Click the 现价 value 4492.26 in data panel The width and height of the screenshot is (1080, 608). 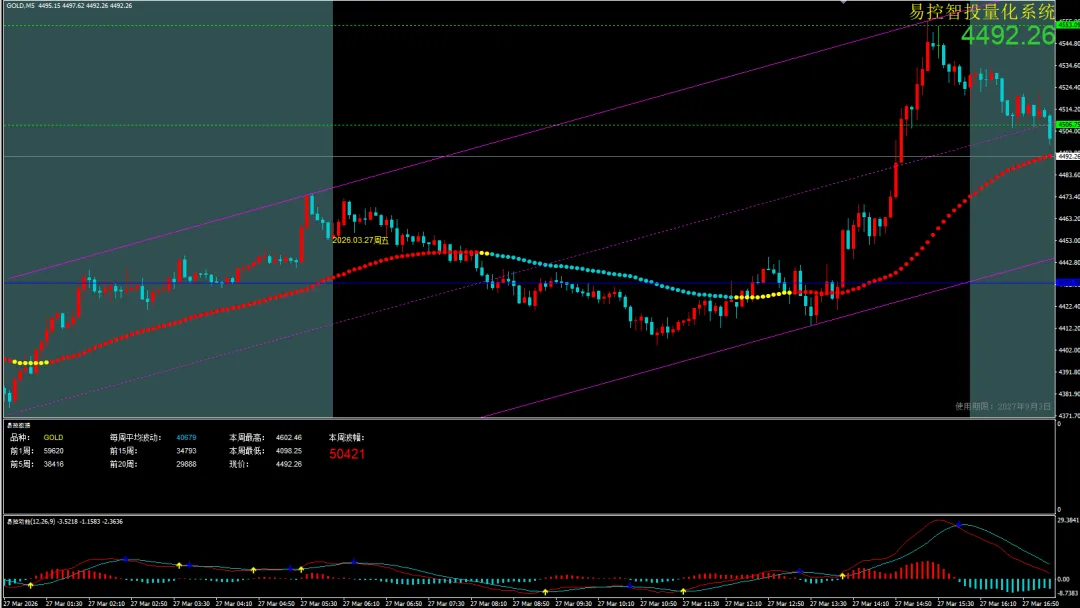(289, 464)
